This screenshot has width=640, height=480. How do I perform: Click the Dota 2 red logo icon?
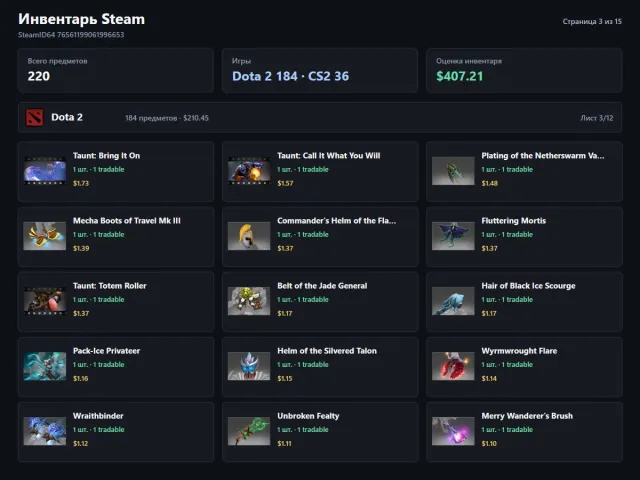pos(34,118)
